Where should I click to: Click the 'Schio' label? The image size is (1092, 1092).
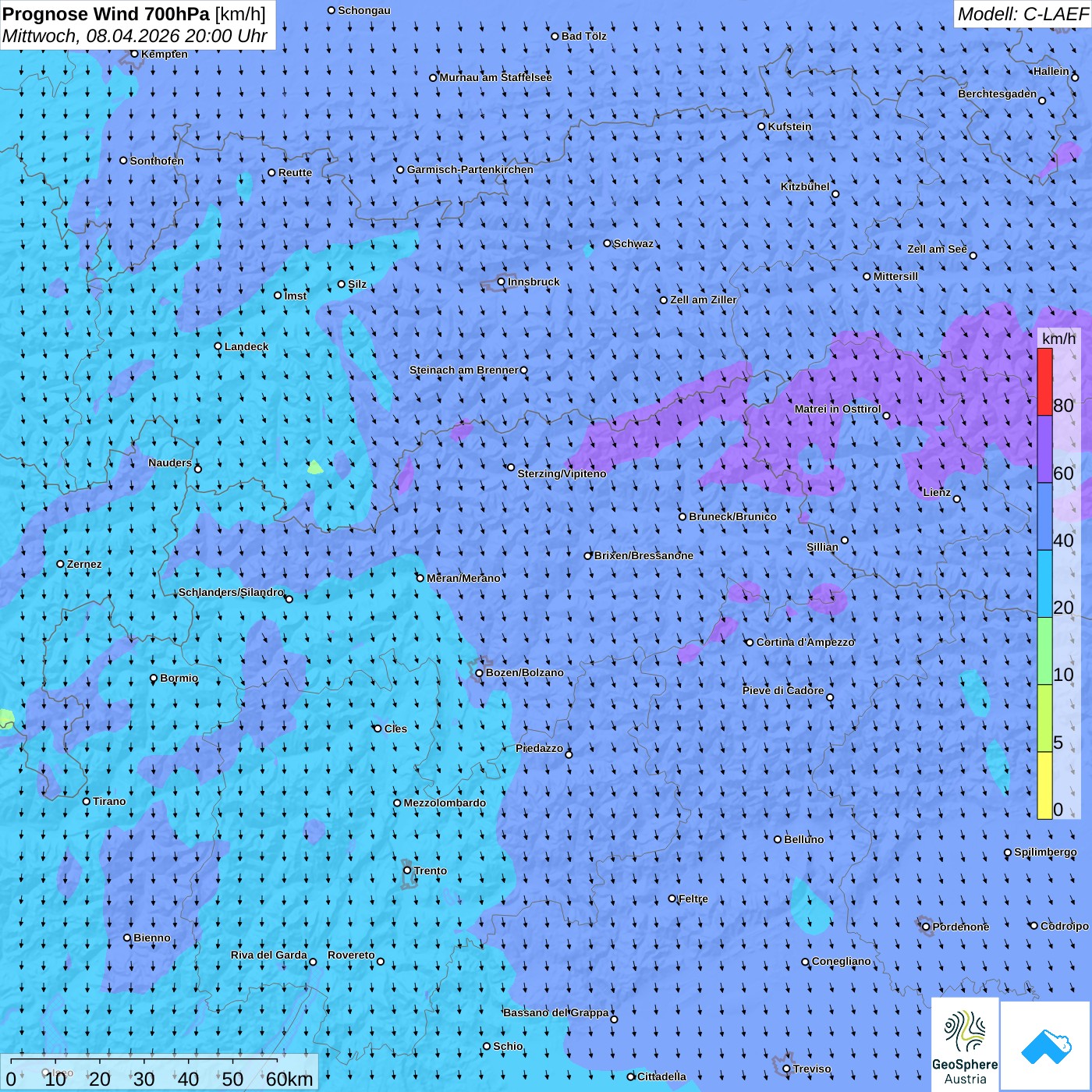pyautogui.click(x=508, y=1046)
